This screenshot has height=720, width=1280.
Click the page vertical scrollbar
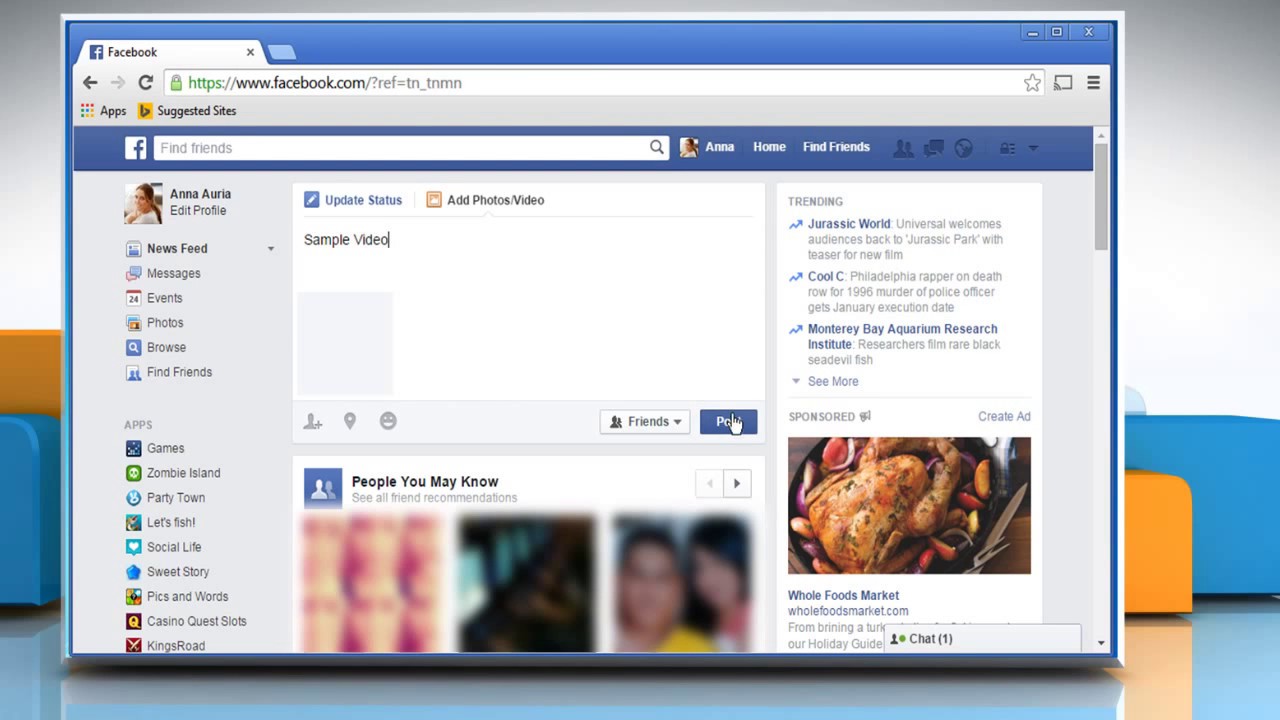[x=1101, y=196]
